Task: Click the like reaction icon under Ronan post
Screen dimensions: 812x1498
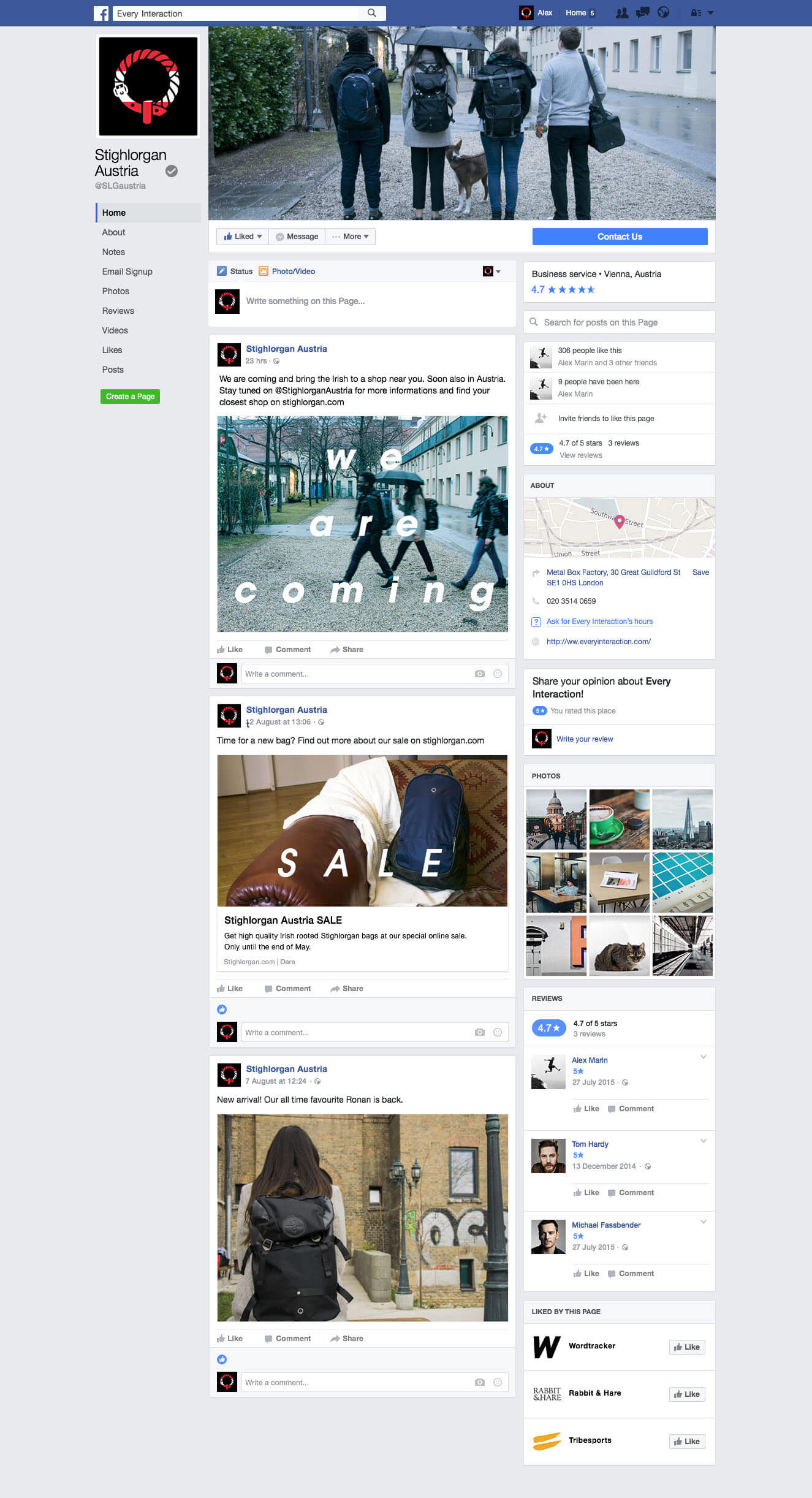Action: (x=222, y=1359)
